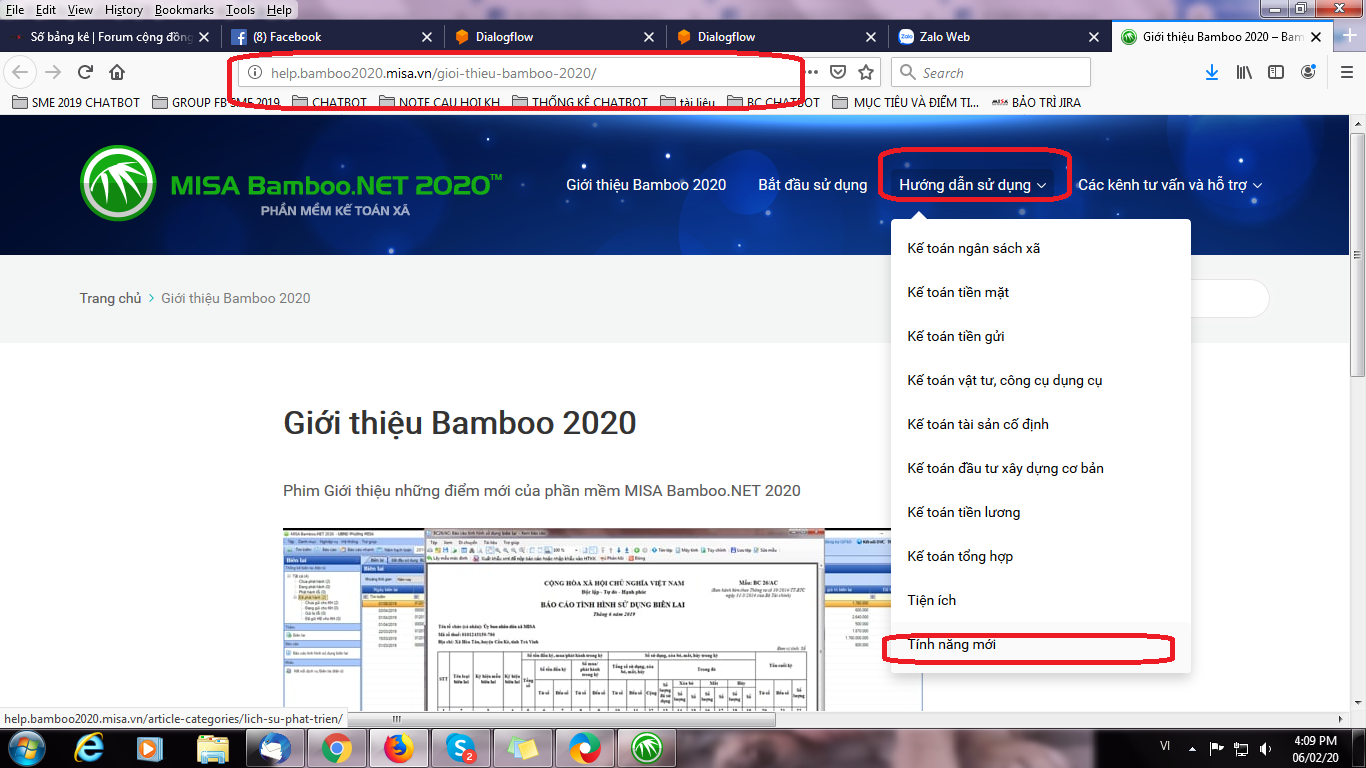
Task: Open the Pocket save icon
Action: coord(839,73)
